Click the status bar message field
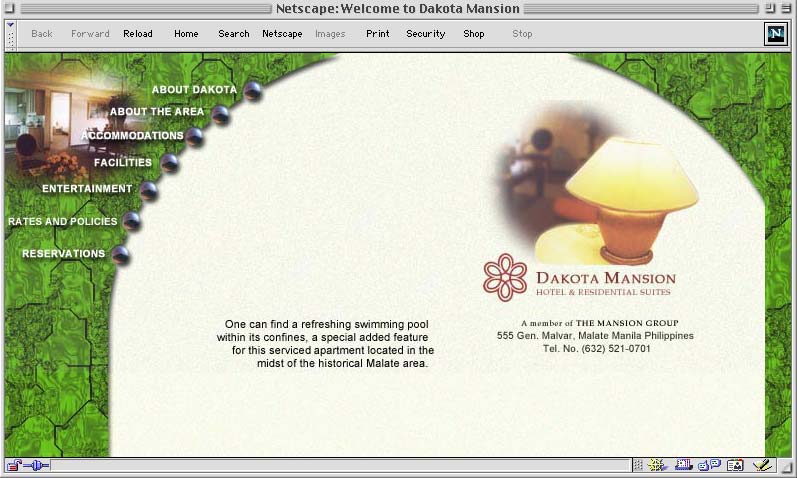Viewport: 797px width, 478px height. click(x=340, y=465)
